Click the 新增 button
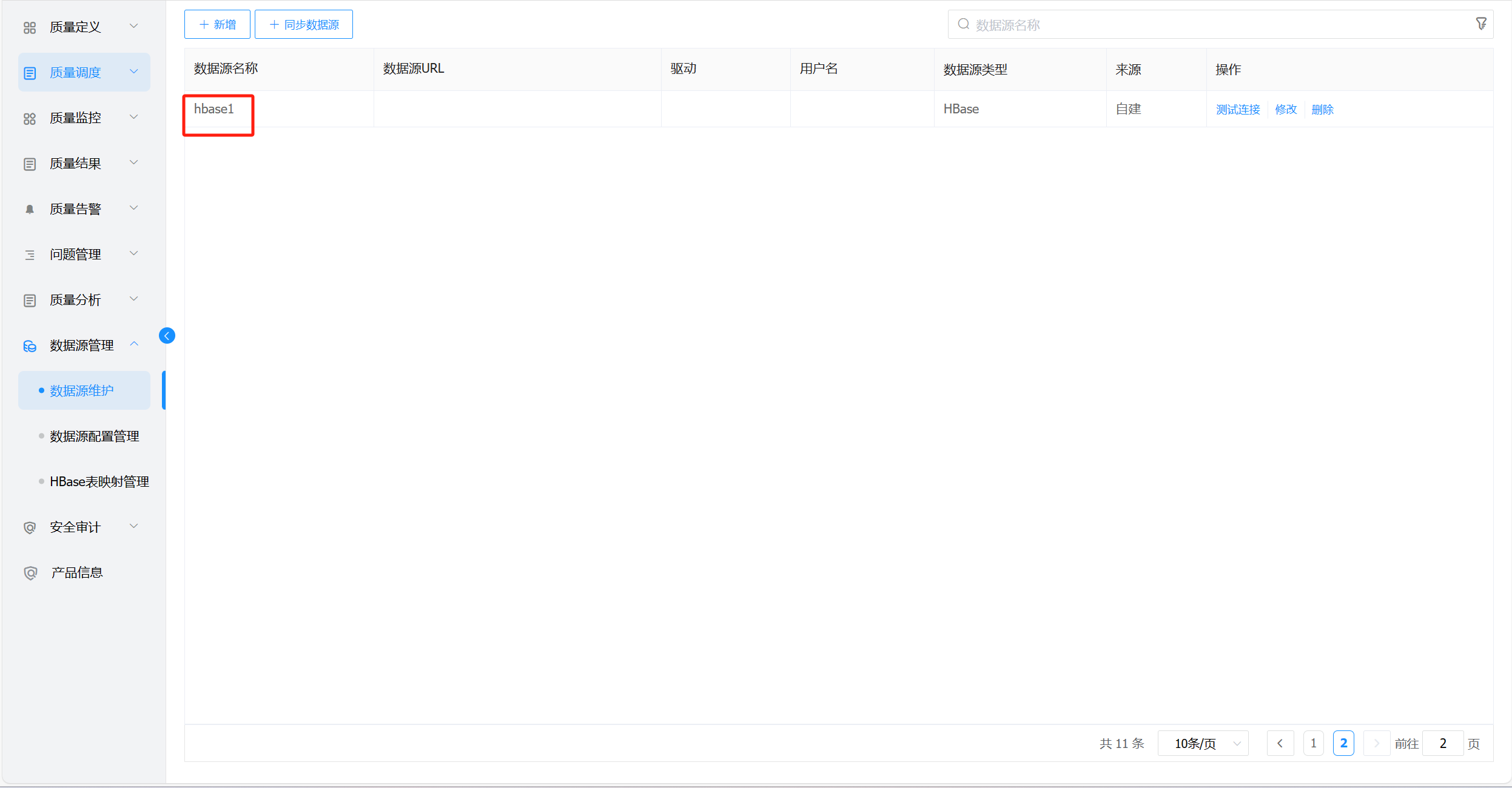The width and height of the screenshot is (1512, 788). (x=217, y=25)
